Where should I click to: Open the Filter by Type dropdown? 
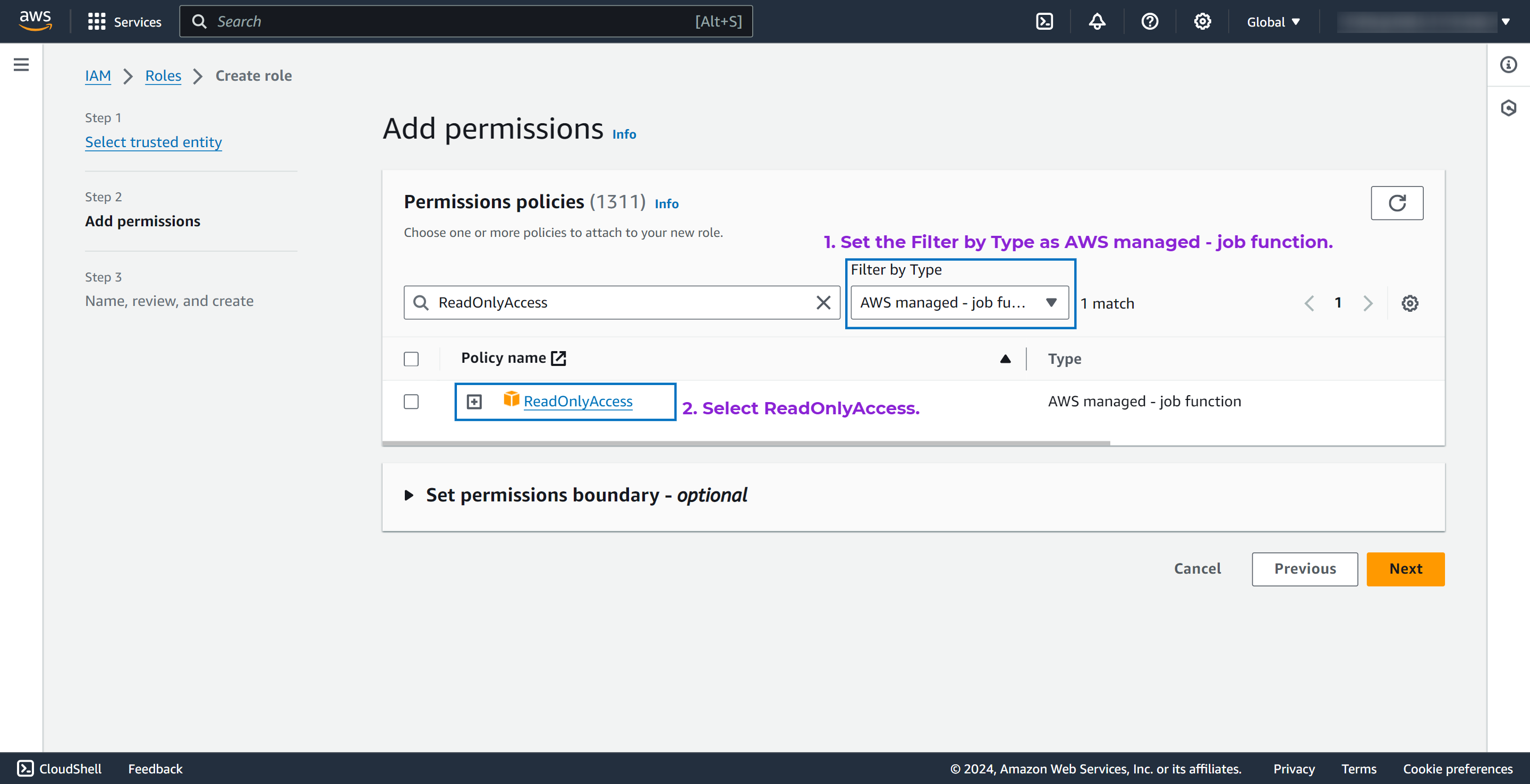tap(958, 302)
